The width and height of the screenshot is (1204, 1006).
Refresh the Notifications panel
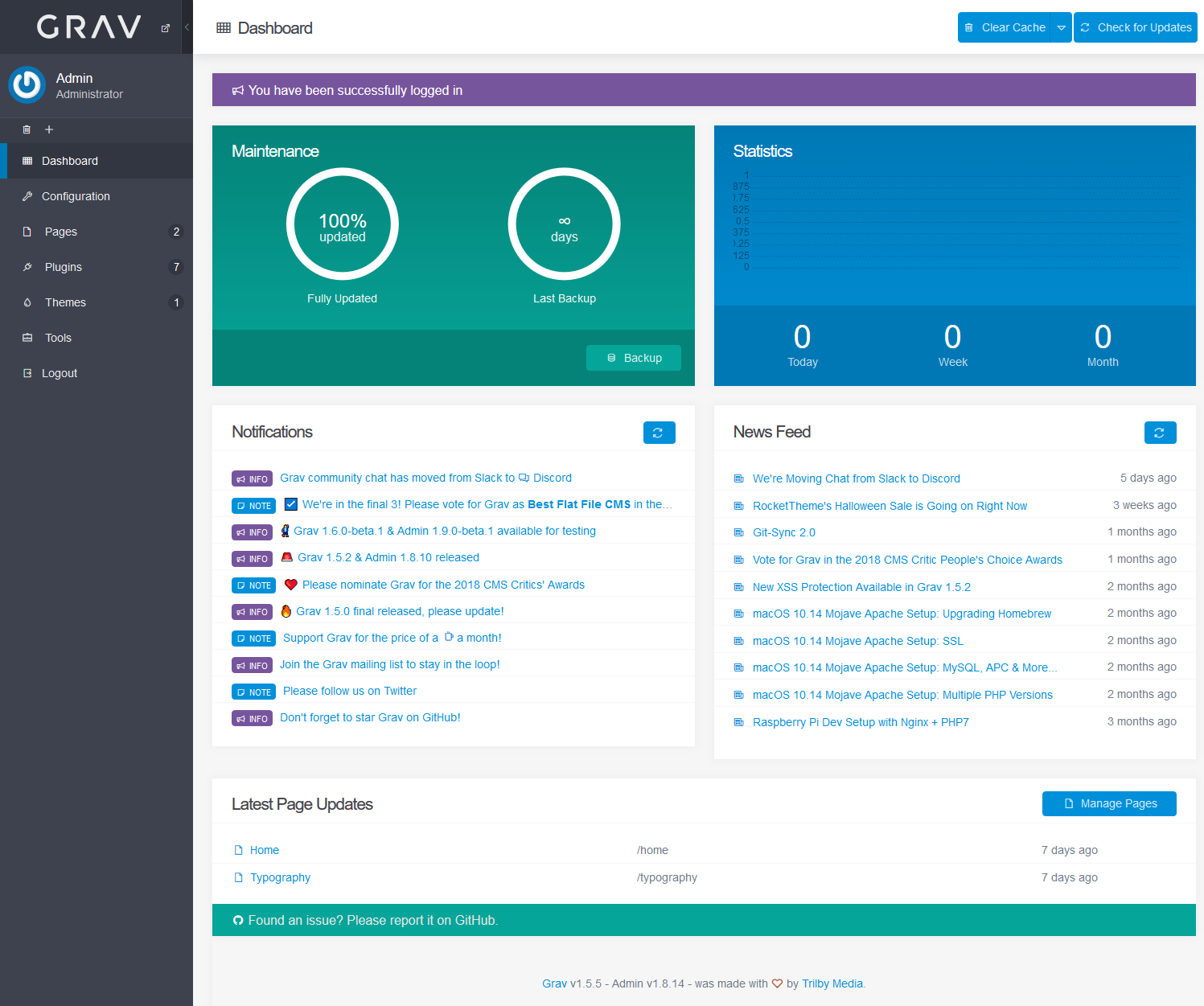pyautogui.click(x=660, y=433)
